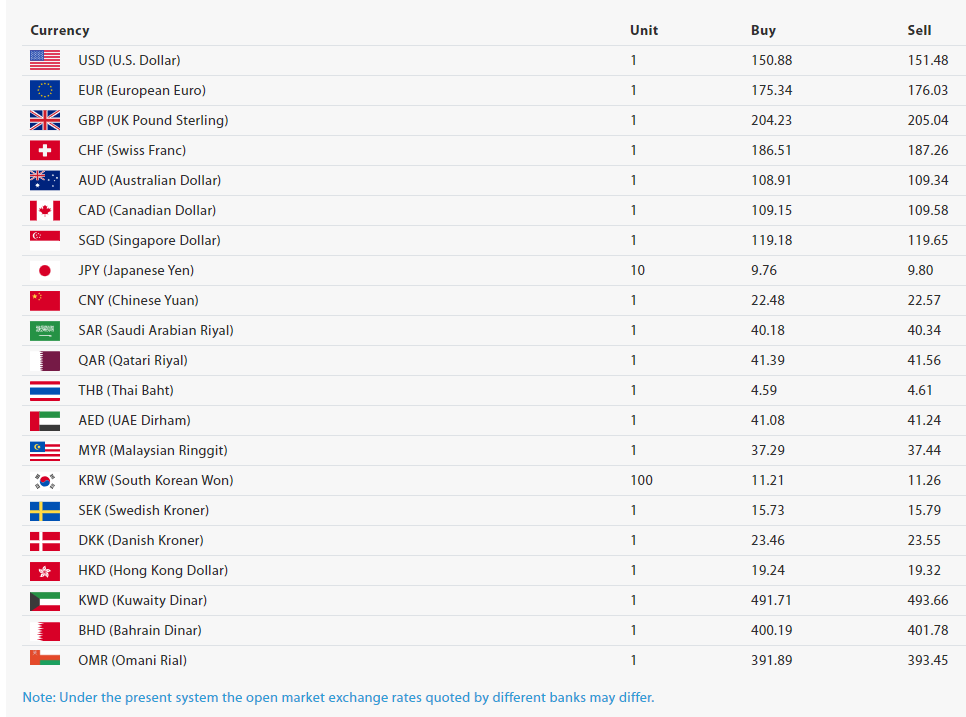966x717 pixels.
Task: Click the Swiss flag icon
Action: (x=45, y=150)
